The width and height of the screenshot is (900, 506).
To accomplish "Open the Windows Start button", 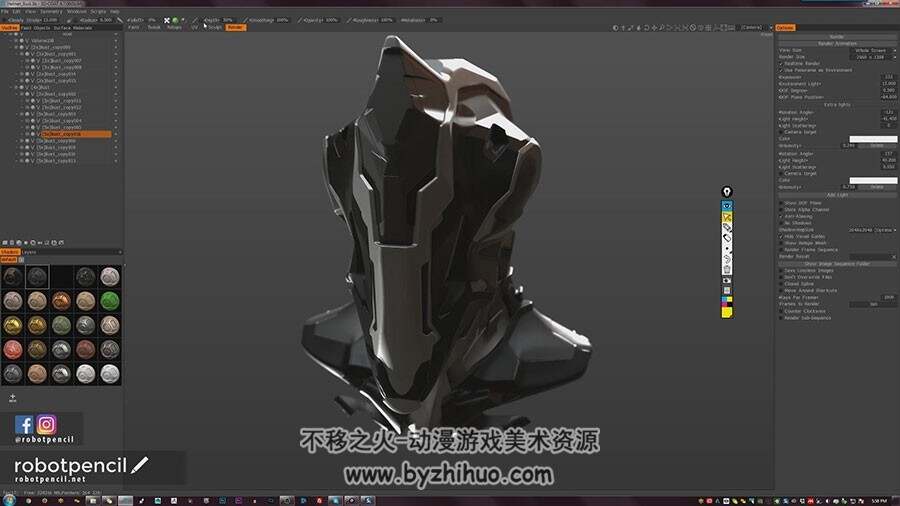I will coord(9,501).
